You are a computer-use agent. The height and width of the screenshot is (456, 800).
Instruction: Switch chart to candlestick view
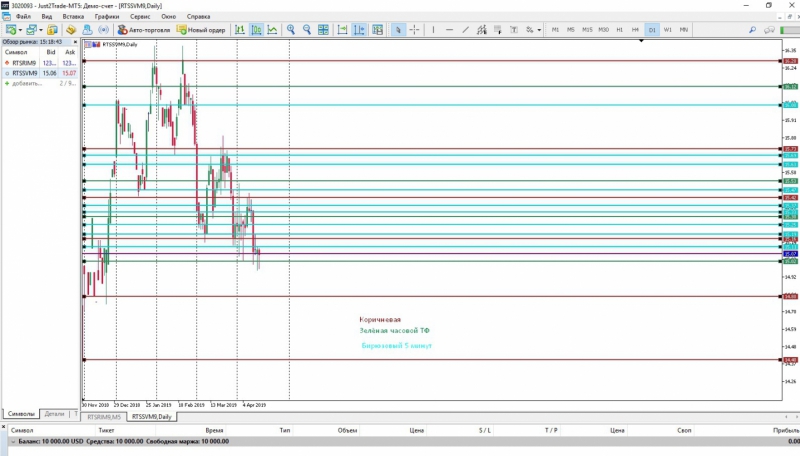click(x=255, y=30)
